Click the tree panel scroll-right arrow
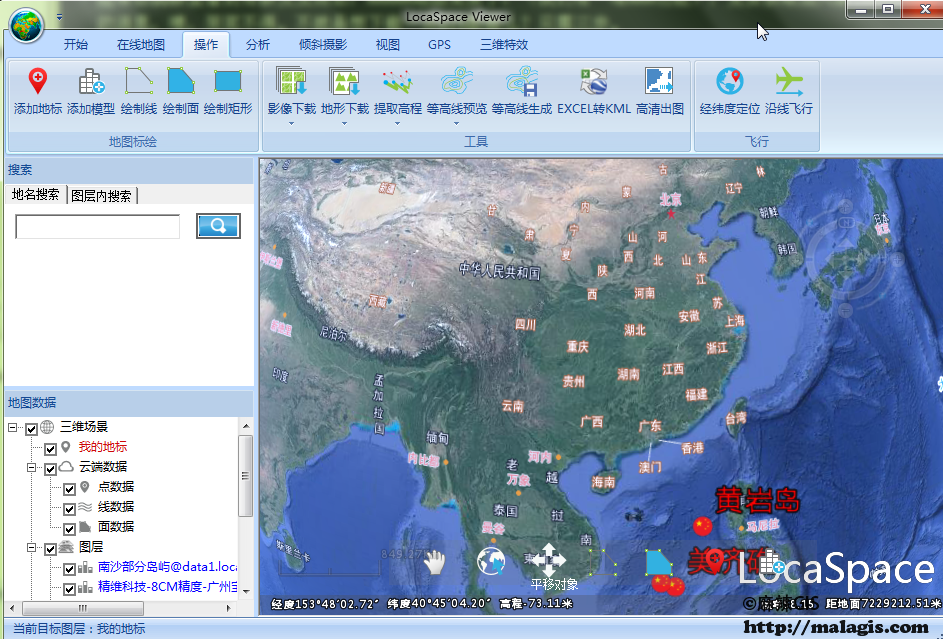This screenshot has width=943, height=639. tap(229, 608)
